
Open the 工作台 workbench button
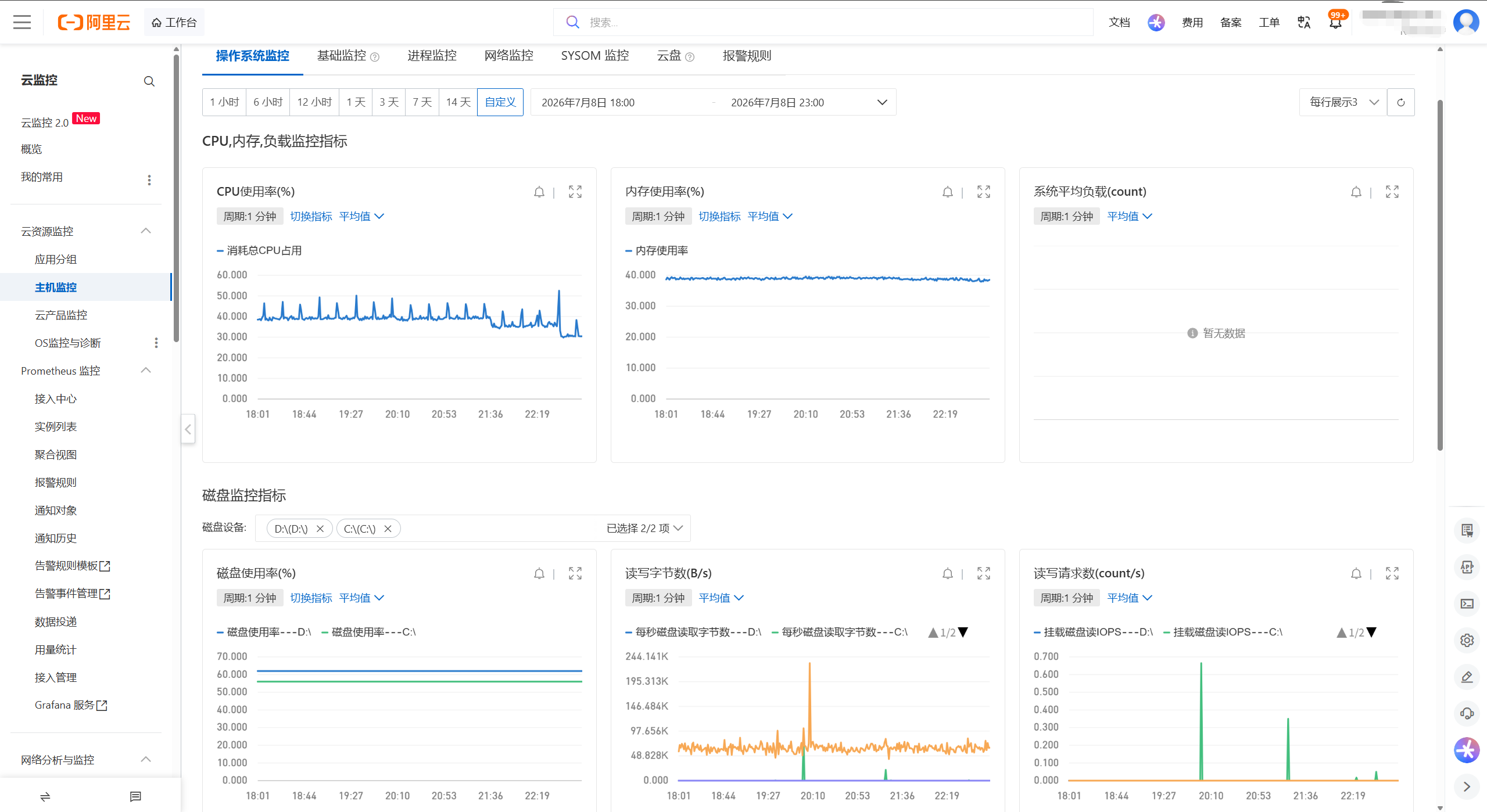coord(174,22)
